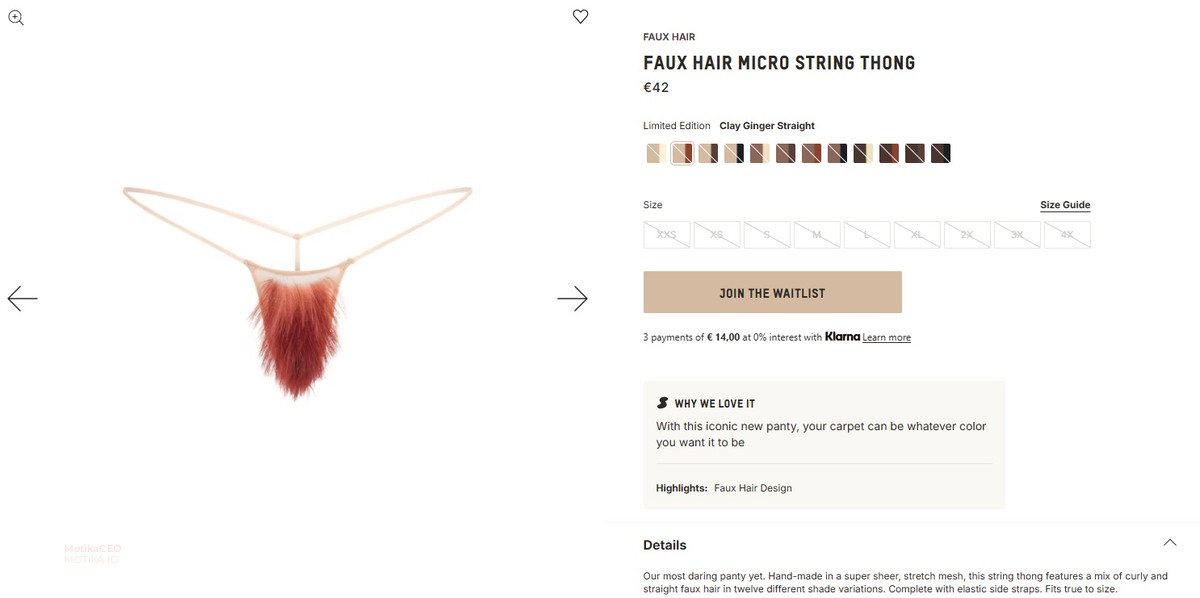Show previous product image with left arrow
This screenshot has width=1200, height=598.
[x=22, y=298]
